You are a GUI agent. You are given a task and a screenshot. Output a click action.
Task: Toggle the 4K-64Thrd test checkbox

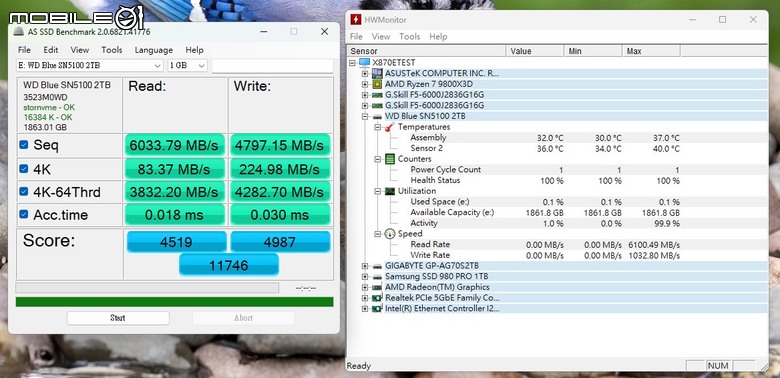point(23,191)
